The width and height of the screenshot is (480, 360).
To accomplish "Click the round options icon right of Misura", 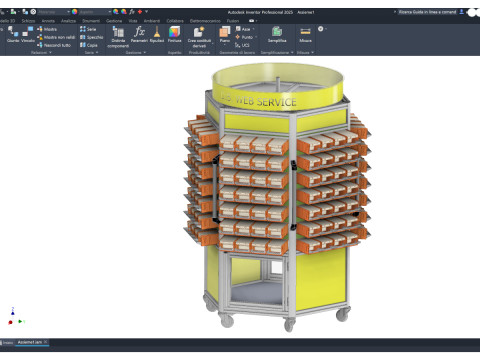I will pyautogui.click(x=320, y=29).
